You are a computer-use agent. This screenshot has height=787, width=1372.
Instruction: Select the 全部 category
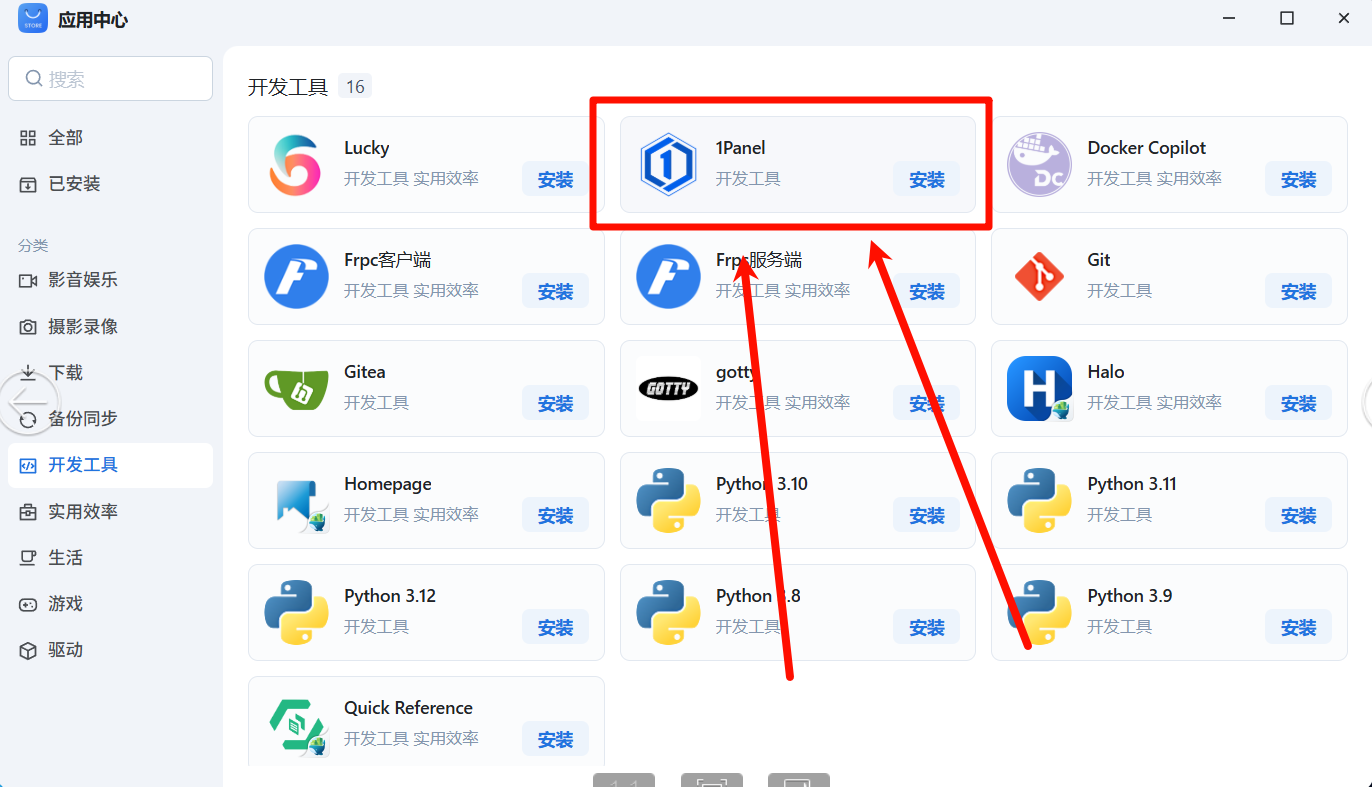click(110, 138)
